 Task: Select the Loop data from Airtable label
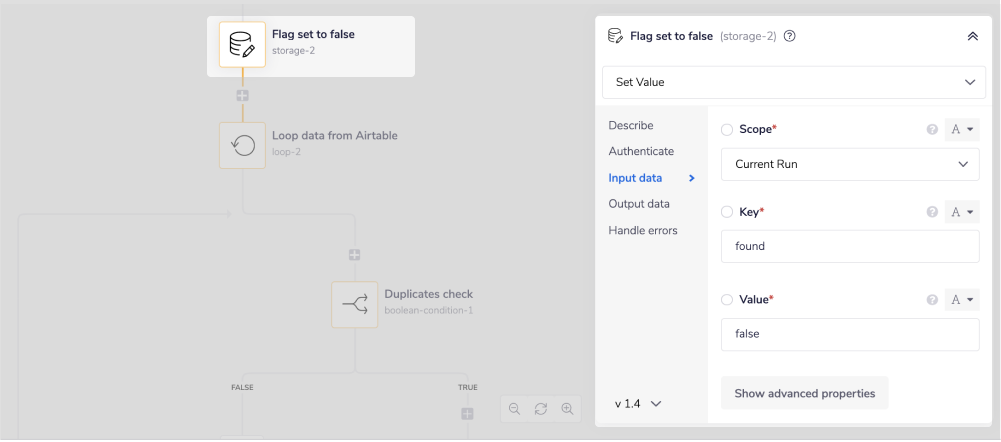(x=335, y=135)
